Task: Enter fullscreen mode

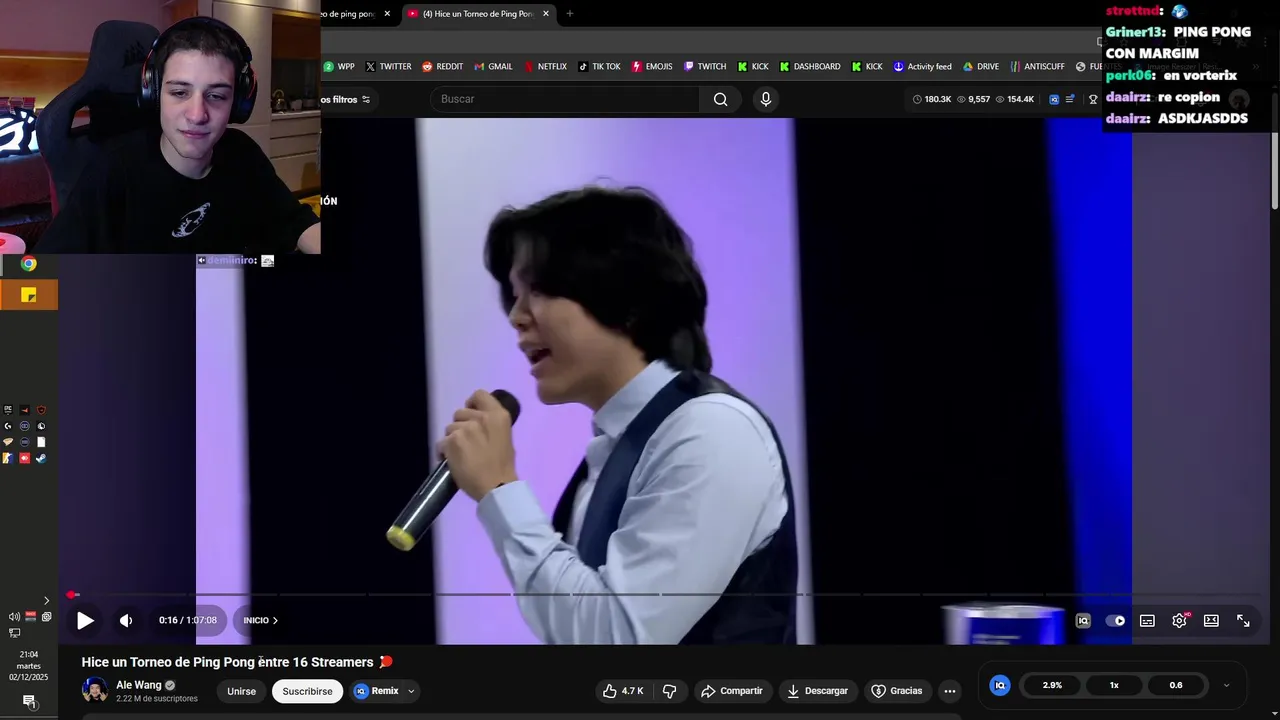Action: pyautogui.click(x=1243, y=621)
